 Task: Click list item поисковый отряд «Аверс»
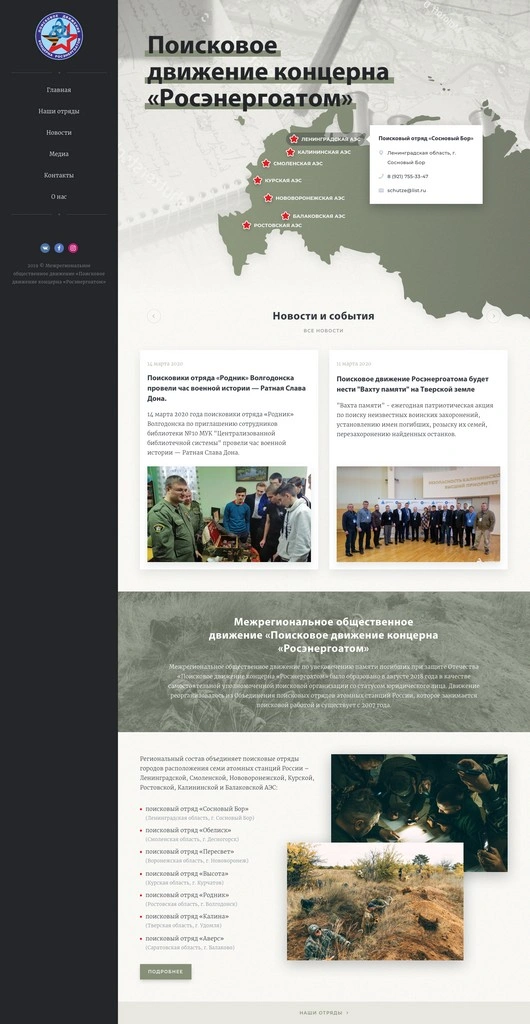coord(186,938)
